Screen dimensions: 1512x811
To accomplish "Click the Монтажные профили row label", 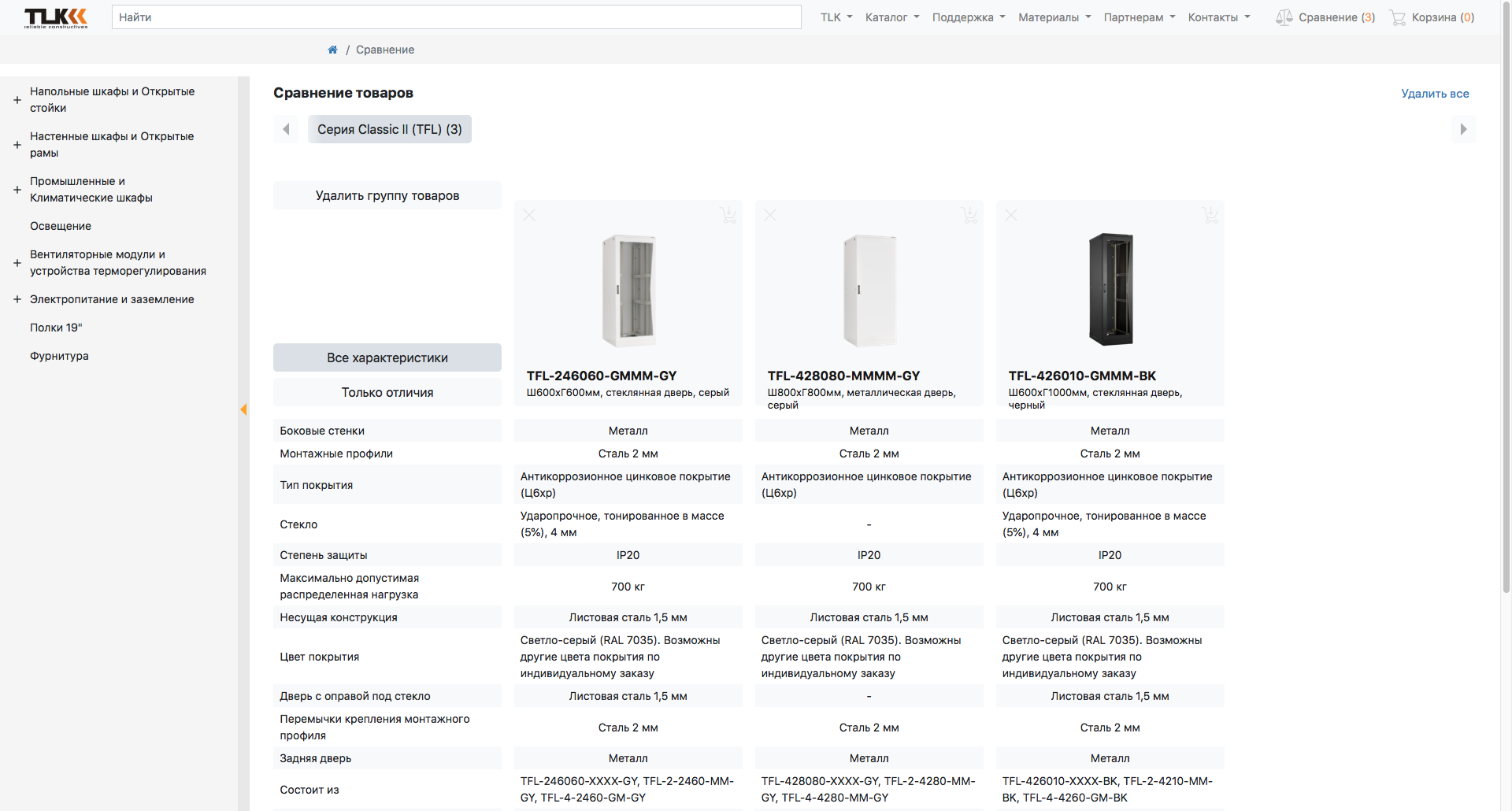I will click(336, 454).
